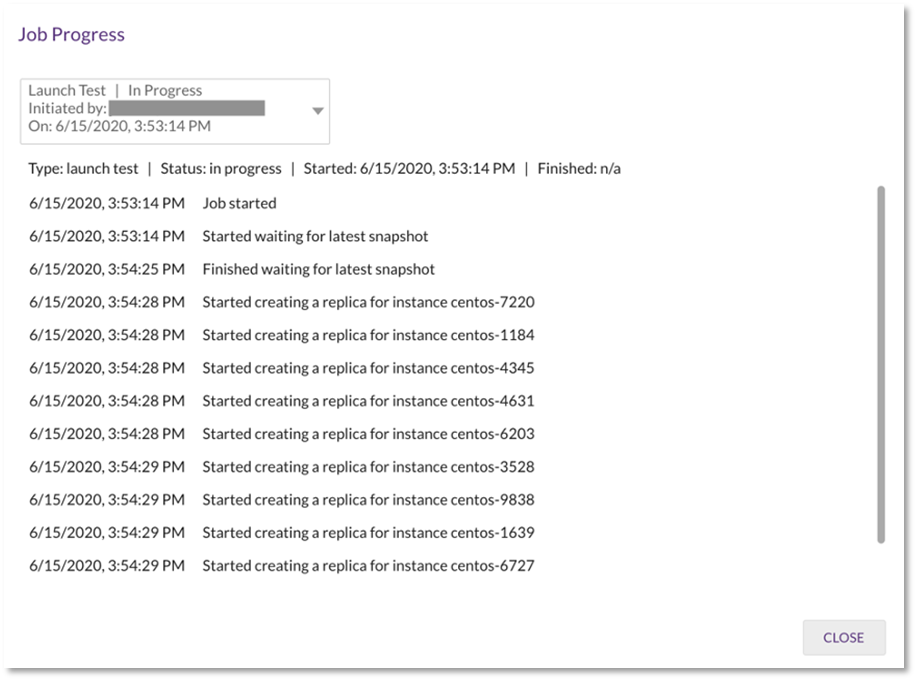
Task: Click the 'Type: launch test' label
Action: click(83, 169)
